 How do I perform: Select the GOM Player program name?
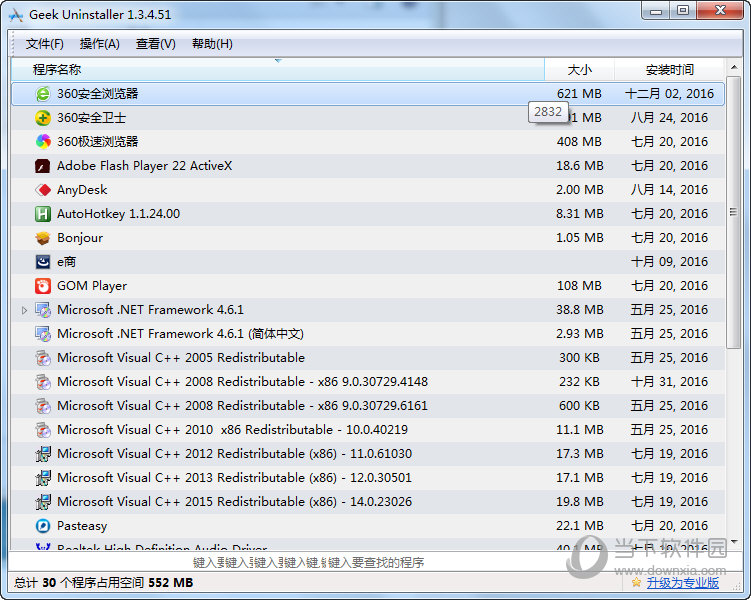click(92, 286)
